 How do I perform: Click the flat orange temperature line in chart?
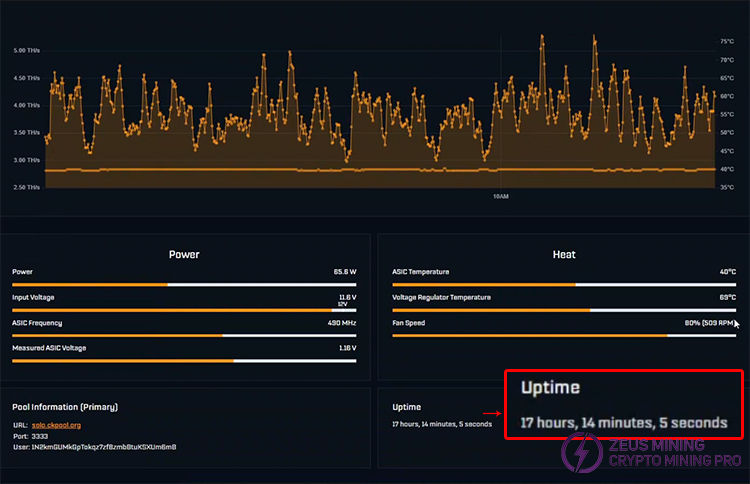click(x=300, y=170)
